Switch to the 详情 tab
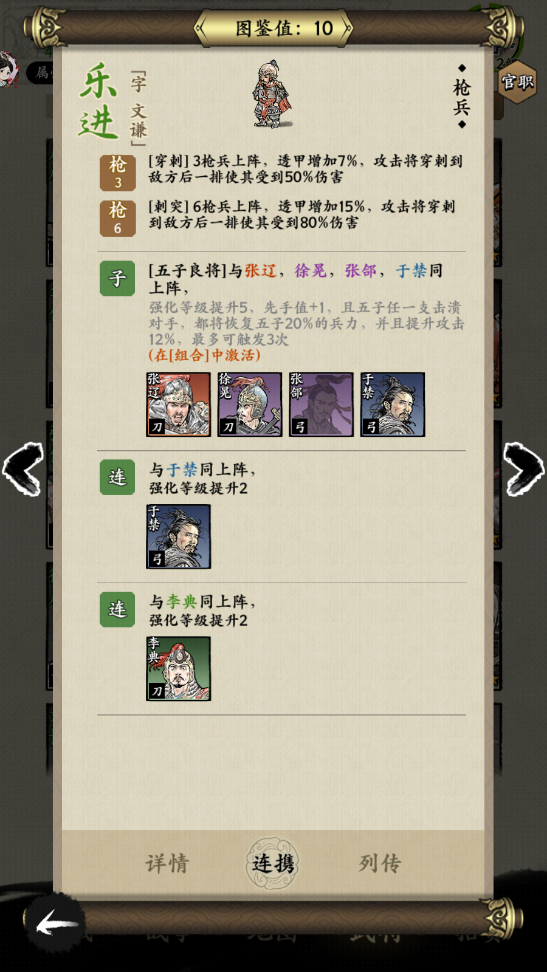This screenshot has height=972, width=547. pyautogui.click(x=167, y=863)
